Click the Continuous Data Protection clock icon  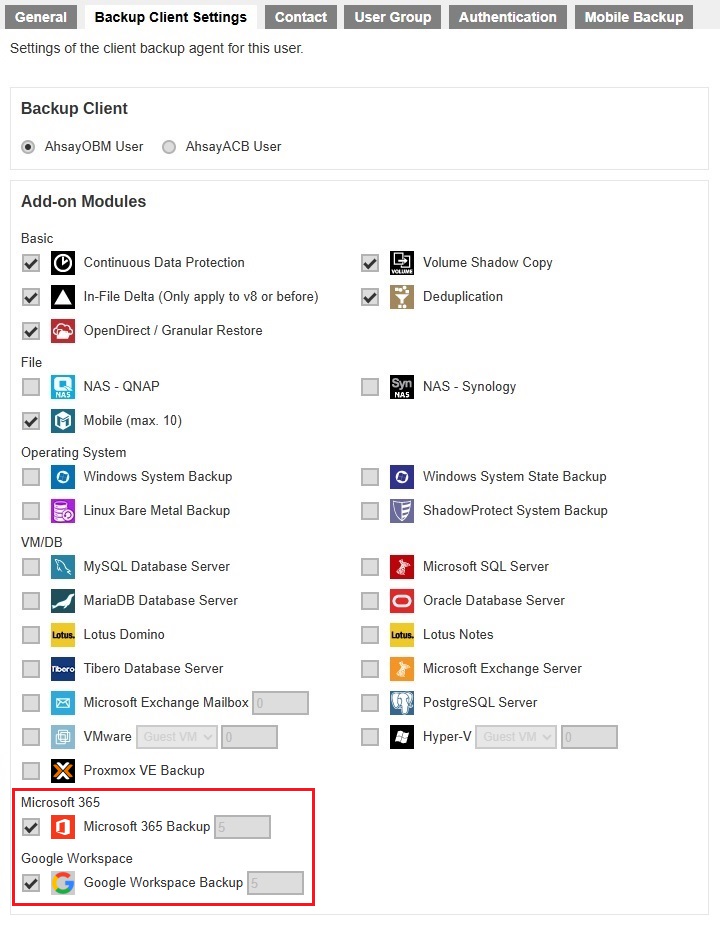[x=63, y=263]
